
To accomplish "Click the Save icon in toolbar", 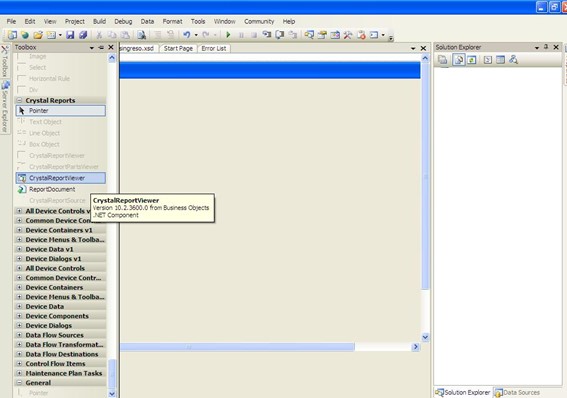I will click(x=70, y=35).
